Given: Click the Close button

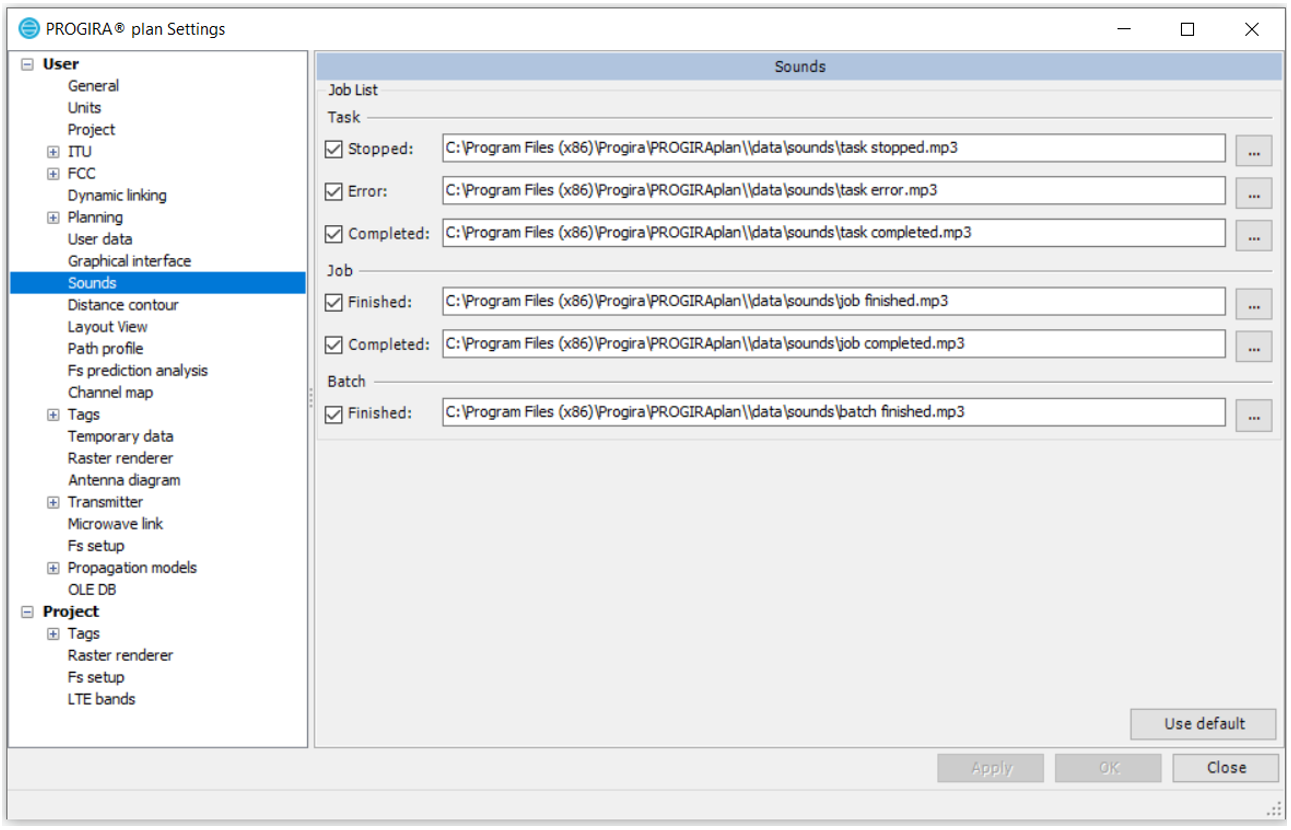Looking at the screenshot, I should point(1225,768).
